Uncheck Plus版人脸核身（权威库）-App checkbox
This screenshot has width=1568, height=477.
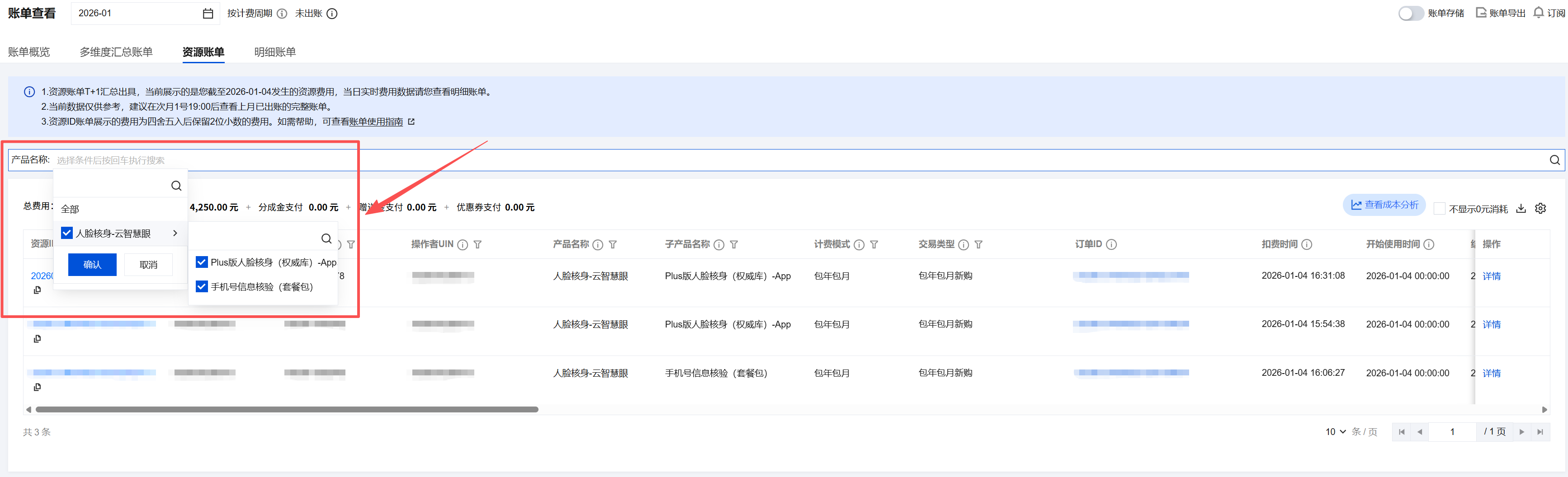point(202,262)
